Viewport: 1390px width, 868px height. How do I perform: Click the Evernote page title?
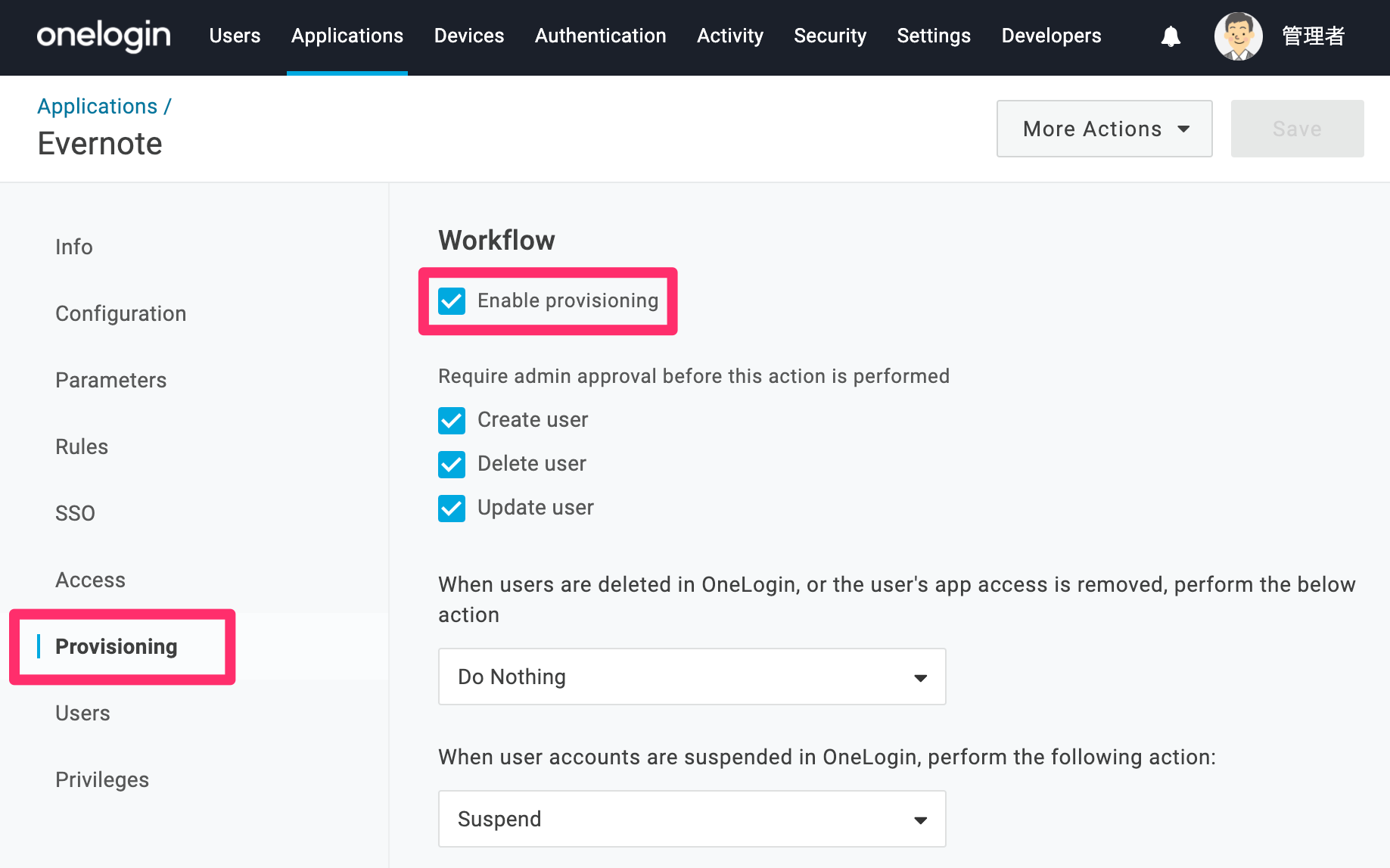(100, 143)
